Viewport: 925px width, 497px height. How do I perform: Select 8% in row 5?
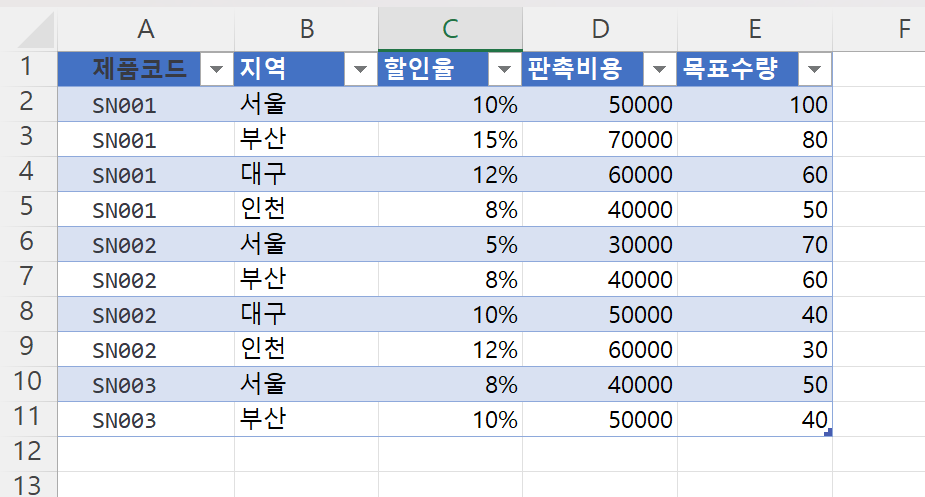coord(450,209)
